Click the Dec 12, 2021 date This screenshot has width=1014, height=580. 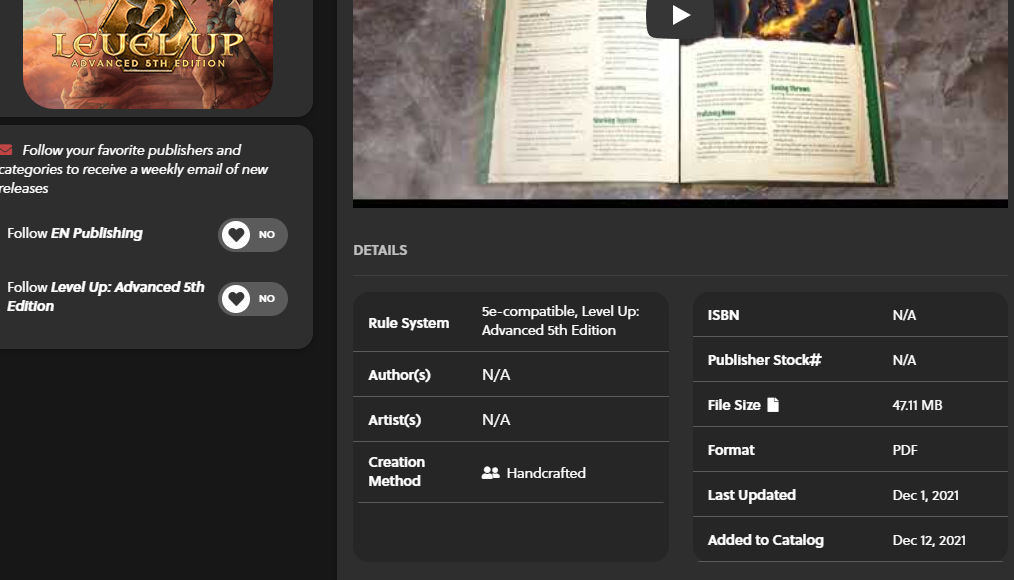[929, 541]
